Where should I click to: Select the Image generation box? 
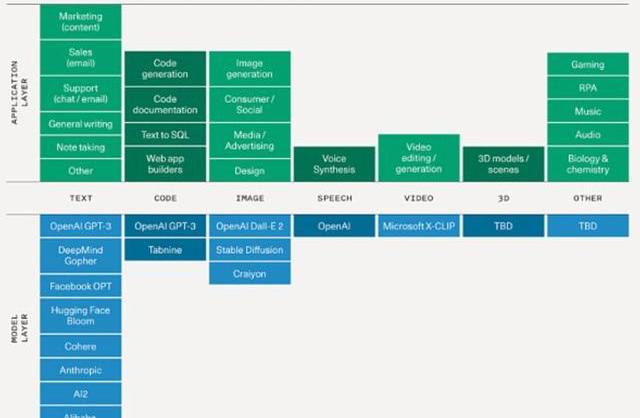pos(250,69)
